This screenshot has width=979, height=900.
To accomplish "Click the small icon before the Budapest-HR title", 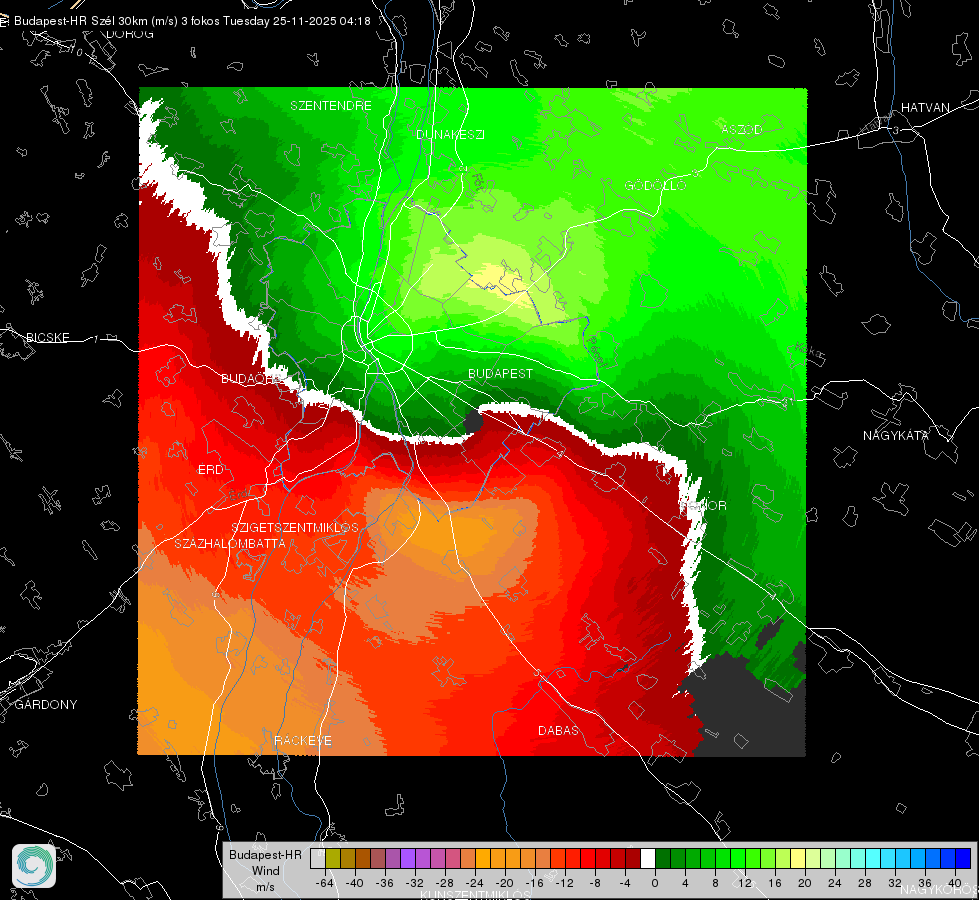I will pyautogui.click(x=4, y=21).
